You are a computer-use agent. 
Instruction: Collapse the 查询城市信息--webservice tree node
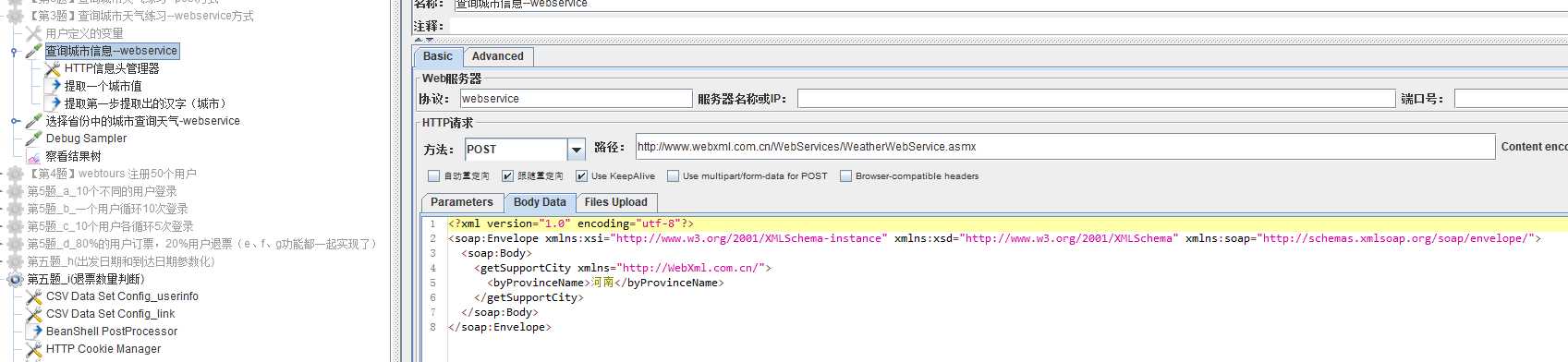point(14,52)
